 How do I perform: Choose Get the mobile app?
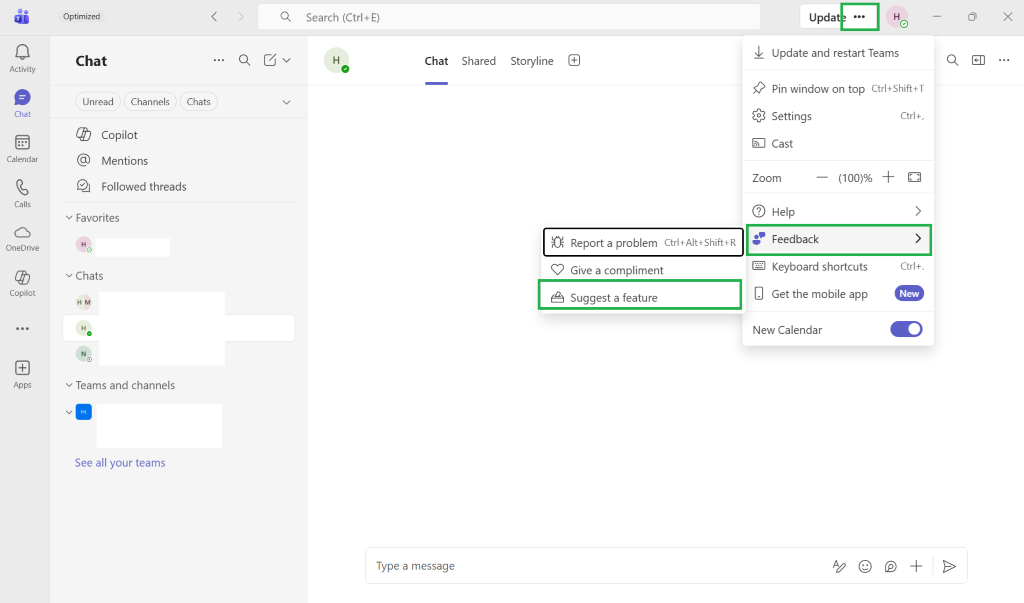pos(838,294)
